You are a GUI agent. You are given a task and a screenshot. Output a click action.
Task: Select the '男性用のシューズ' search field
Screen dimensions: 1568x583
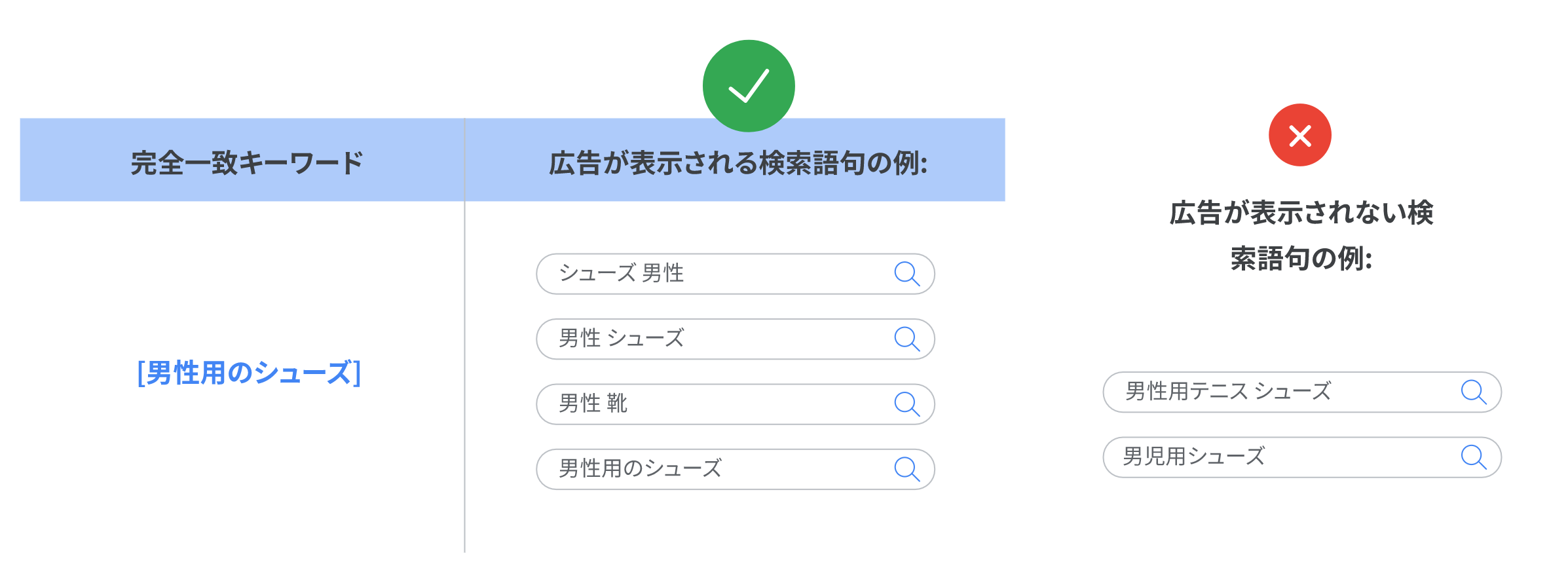736,469
